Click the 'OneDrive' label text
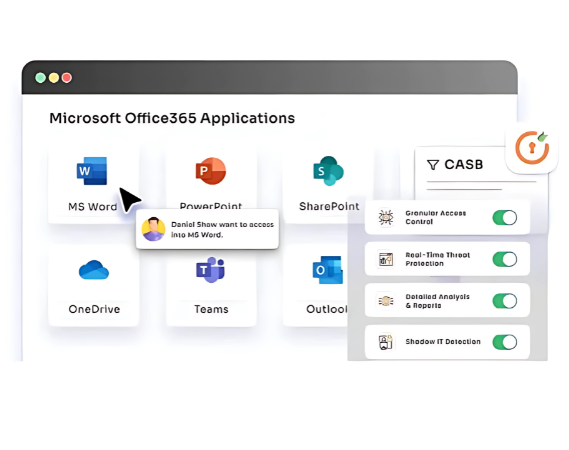Viewport: 569px width, 450px height. point(94,309)
